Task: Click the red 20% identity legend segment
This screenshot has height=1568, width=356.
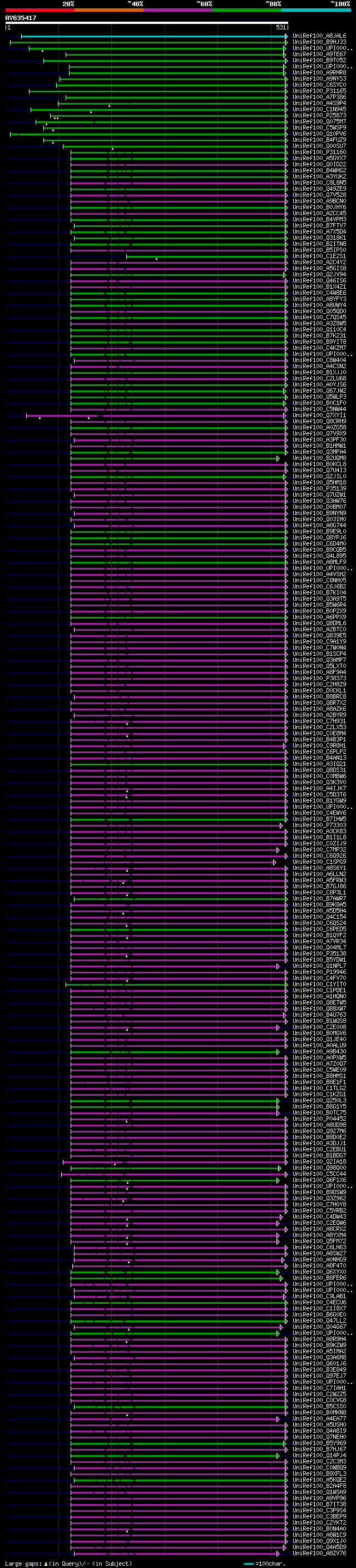Action: [39, 10]
